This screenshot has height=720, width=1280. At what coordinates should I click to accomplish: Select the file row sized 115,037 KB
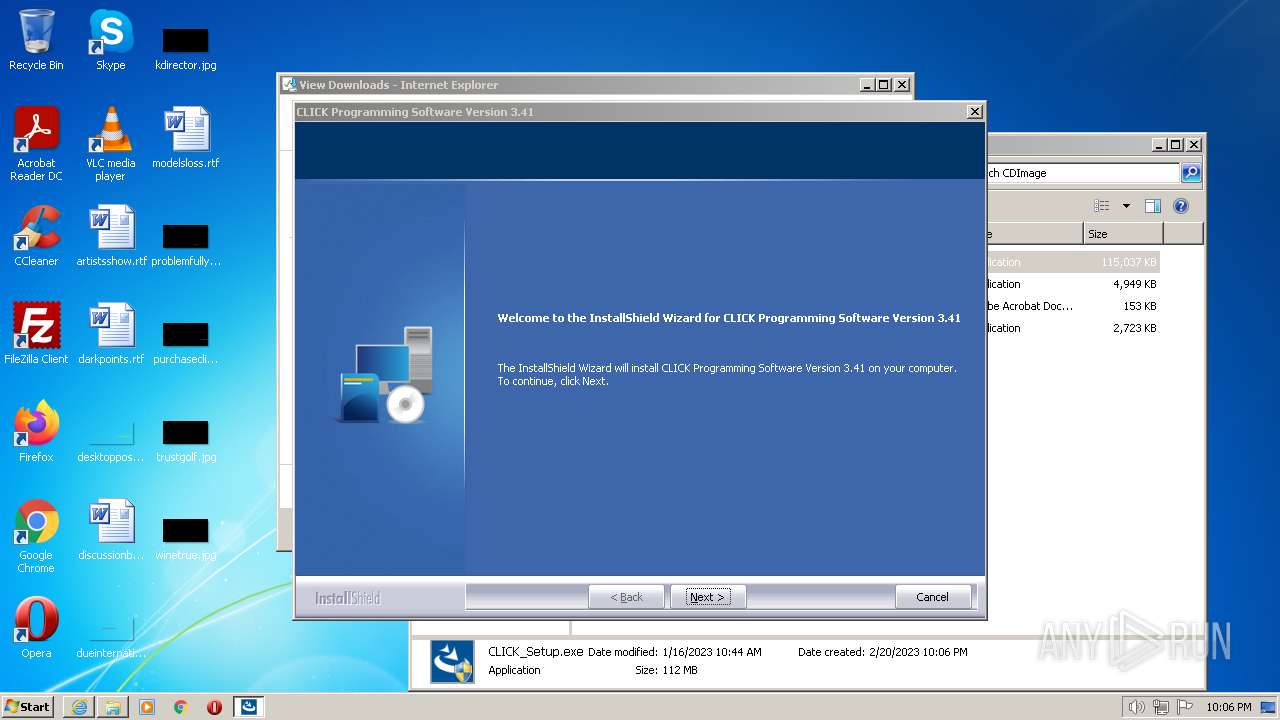[1073, 262]
